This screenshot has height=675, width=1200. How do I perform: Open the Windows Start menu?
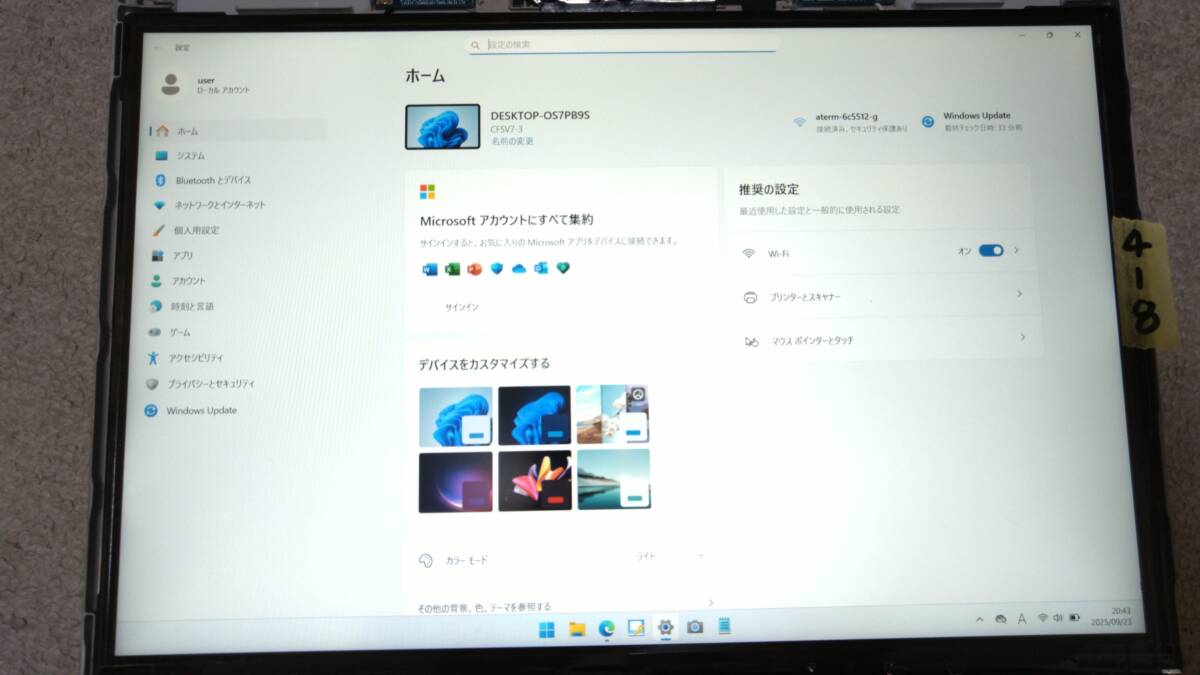tap(547, 629)
